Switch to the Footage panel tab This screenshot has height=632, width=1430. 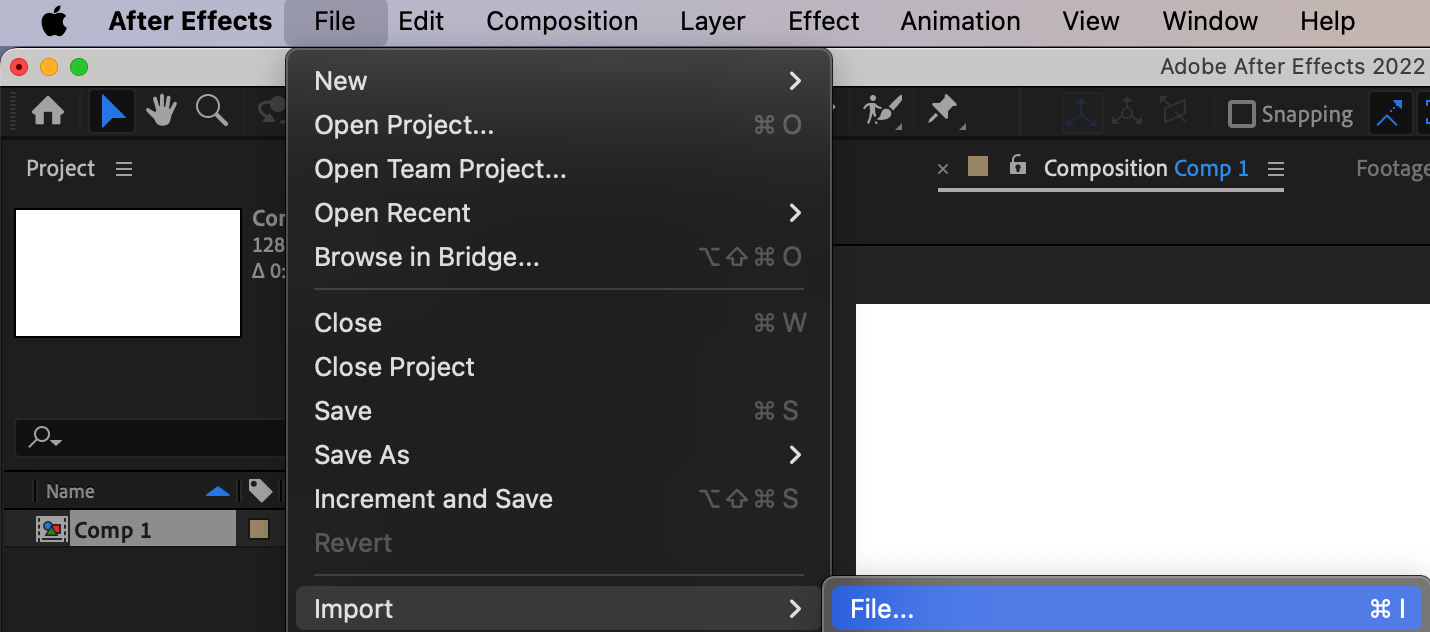point(1392,169)
